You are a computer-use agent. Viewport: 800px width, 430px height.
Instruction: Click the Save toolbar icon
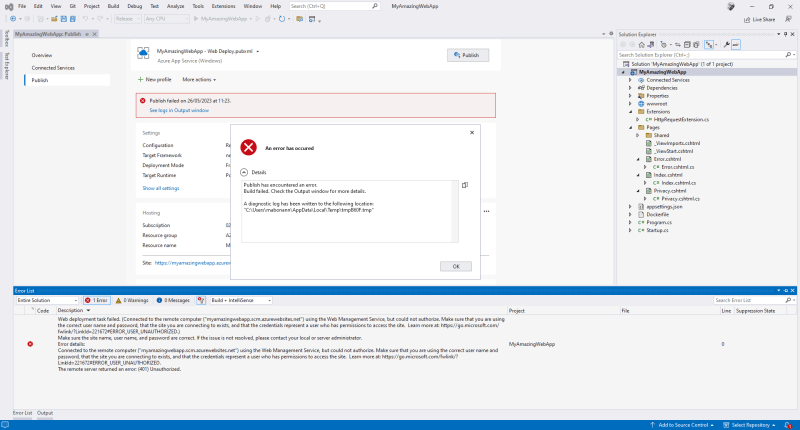tap(64, 19)
